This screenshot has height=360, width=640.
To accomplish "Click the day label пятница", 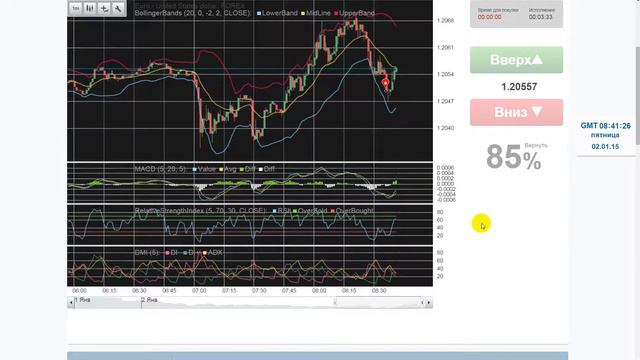I will click(x=605, y=135).
